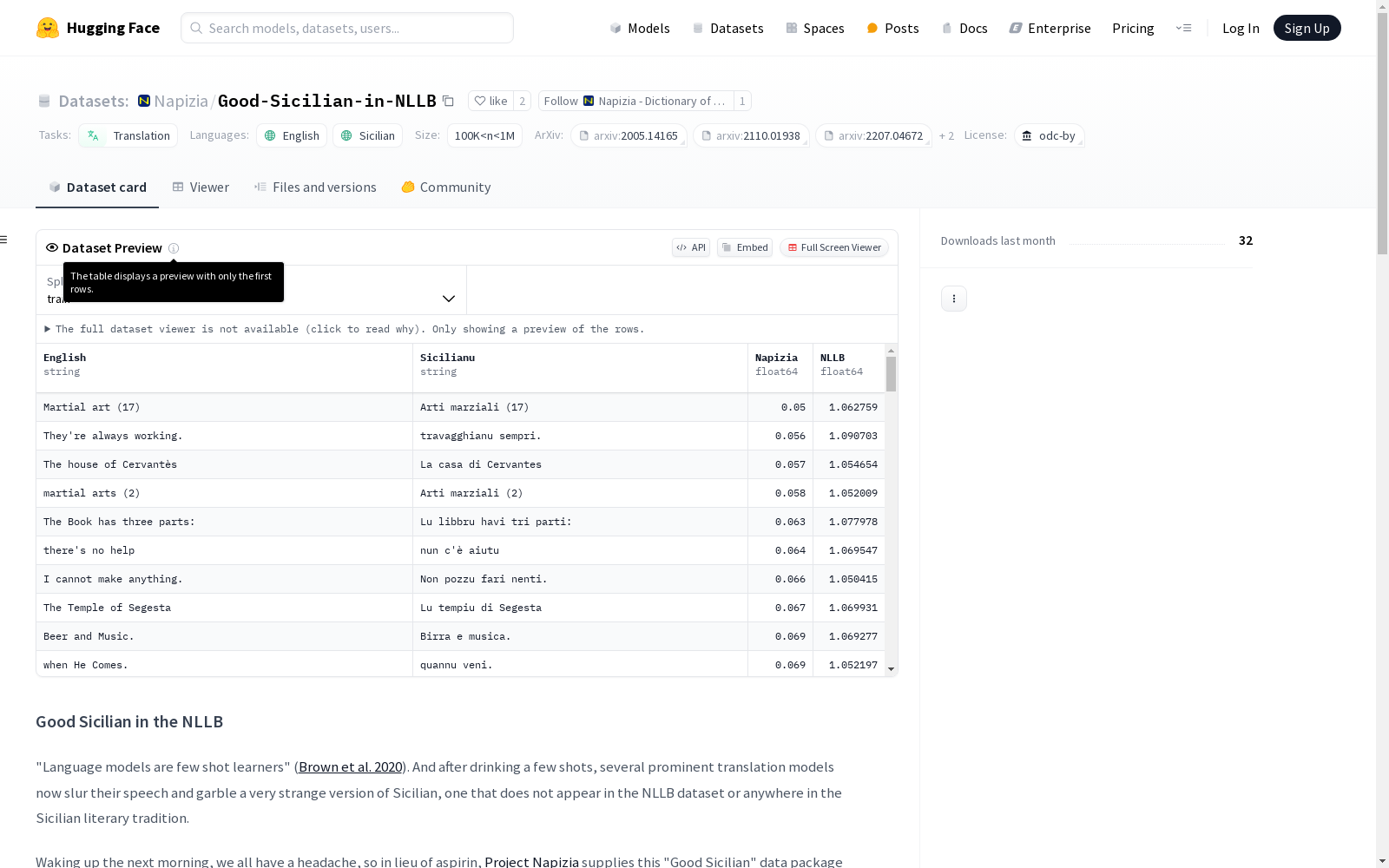Open the extra navigation menu icon
This screenshot has width=1389, height=868.
pos(1184,28)
